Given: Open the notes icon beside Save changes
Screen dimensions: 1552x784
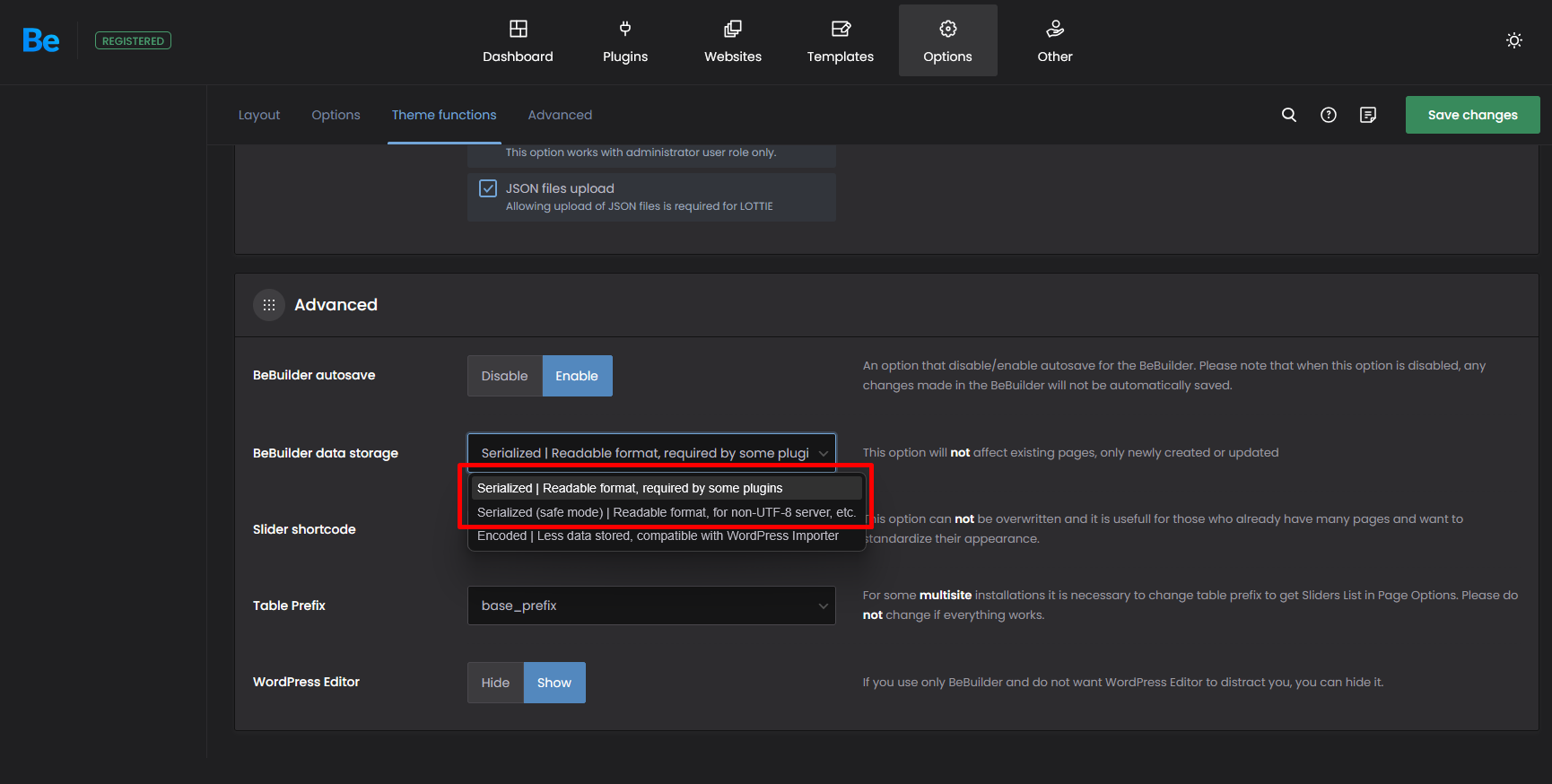Looking at the screenshot, I should 1368,115.
